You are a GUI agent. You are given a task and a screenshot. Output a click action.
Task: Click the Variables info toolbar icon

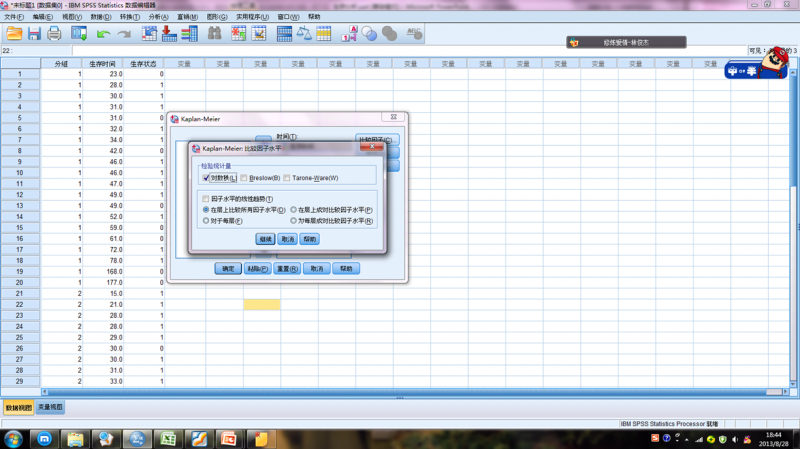click(189, 34)
